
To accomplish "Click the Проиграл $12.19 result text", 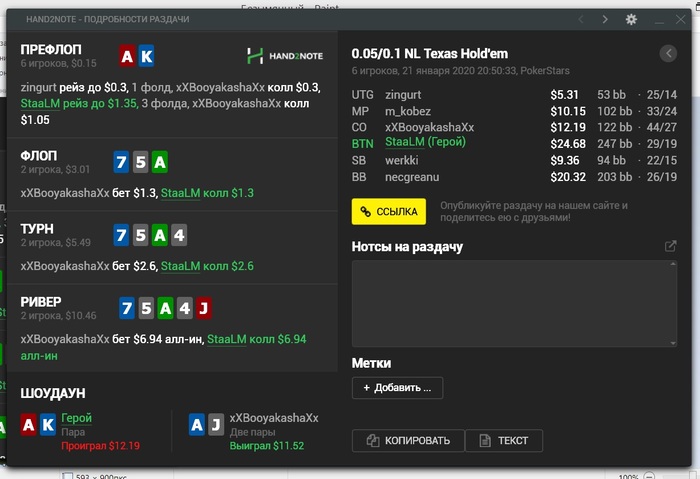I will 100,446.
